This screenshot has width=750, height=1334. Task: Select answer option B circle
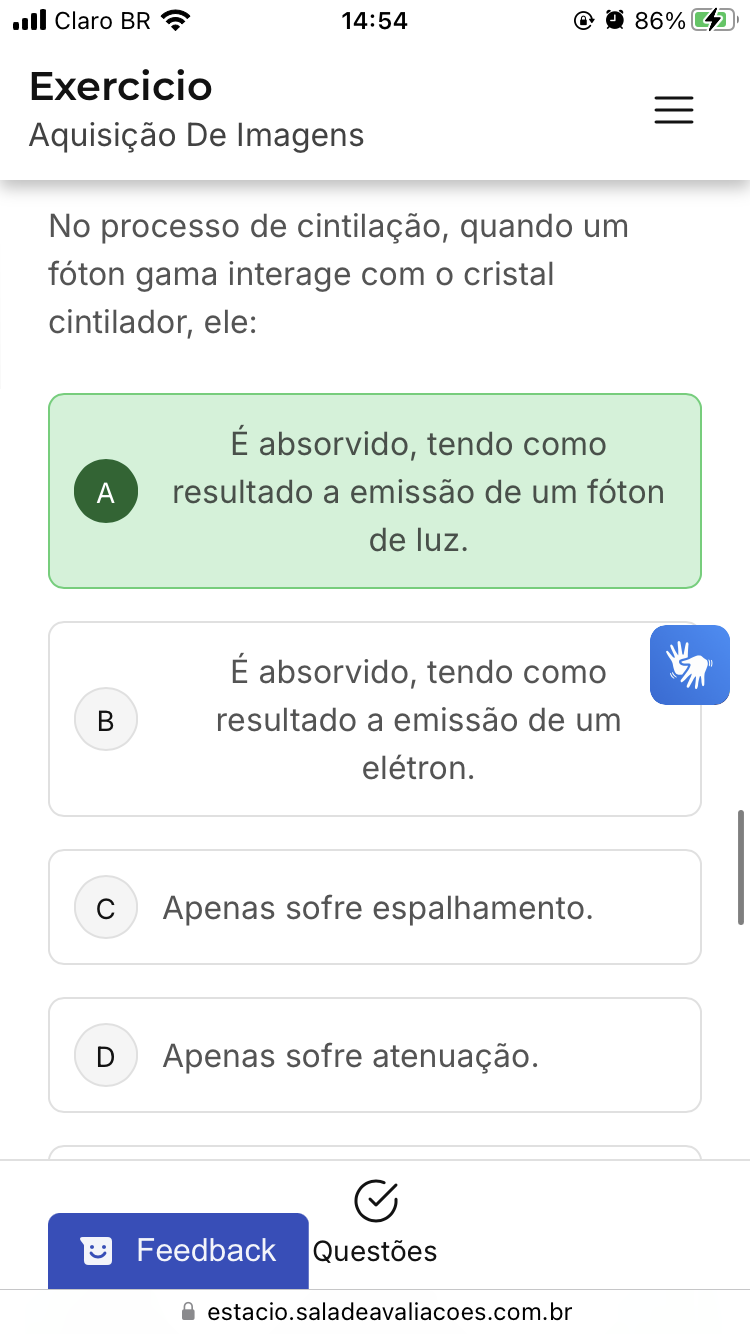[106, 720]
